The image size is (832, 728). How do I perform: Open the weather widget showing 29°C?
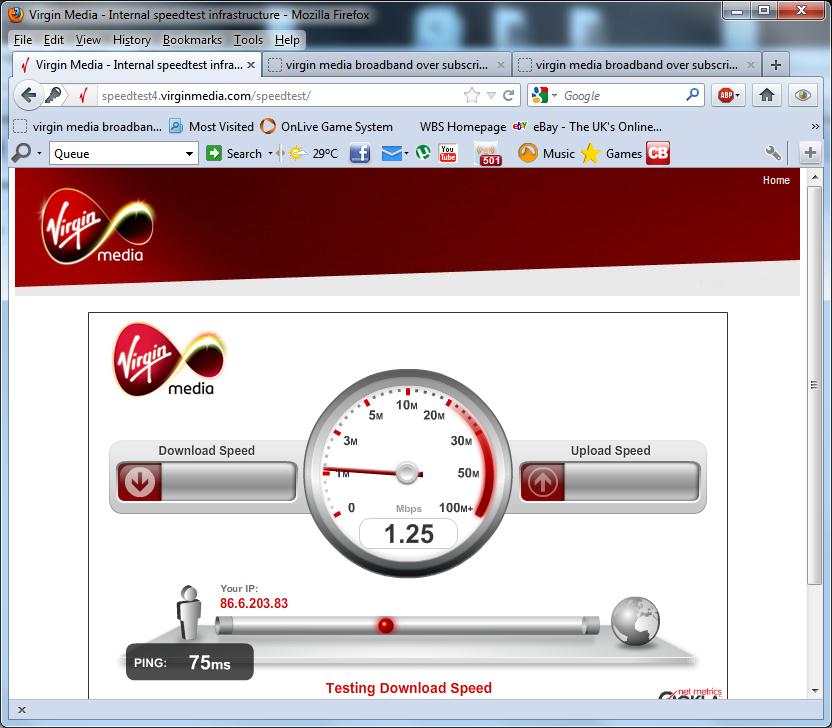(x=313, y=153)
